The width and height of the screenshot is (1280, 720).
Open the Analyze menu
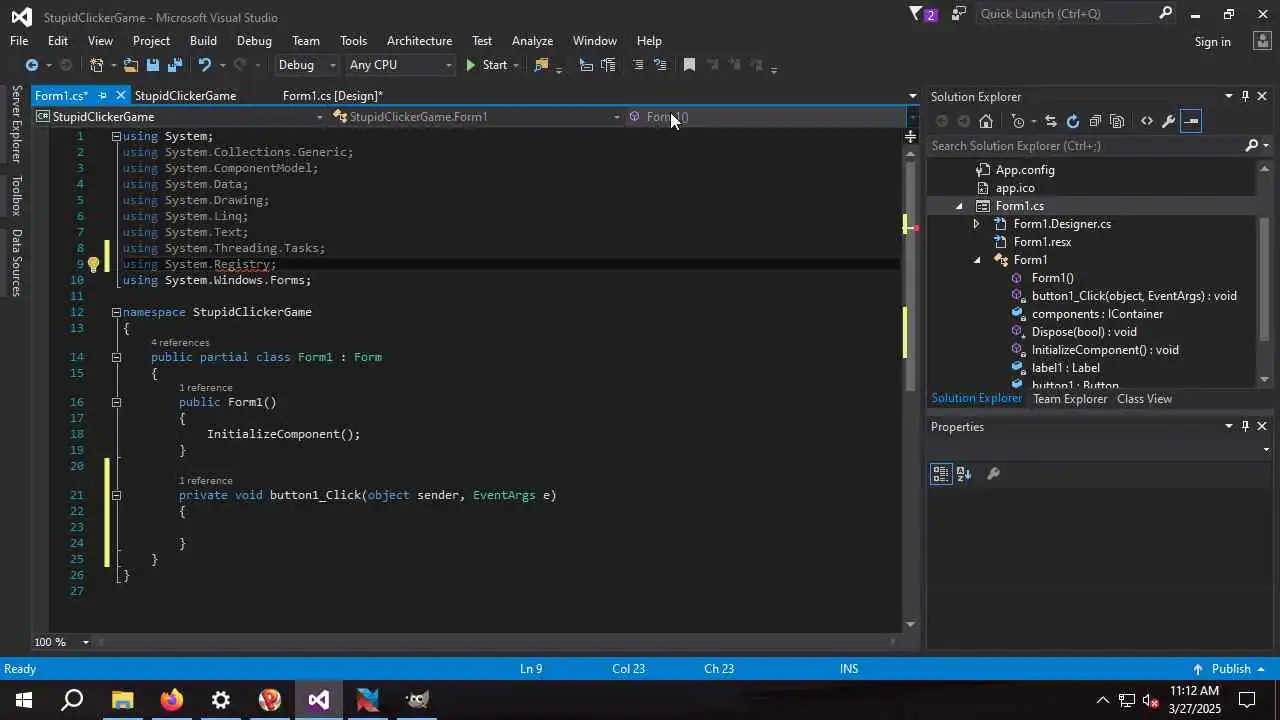point(532,41)
